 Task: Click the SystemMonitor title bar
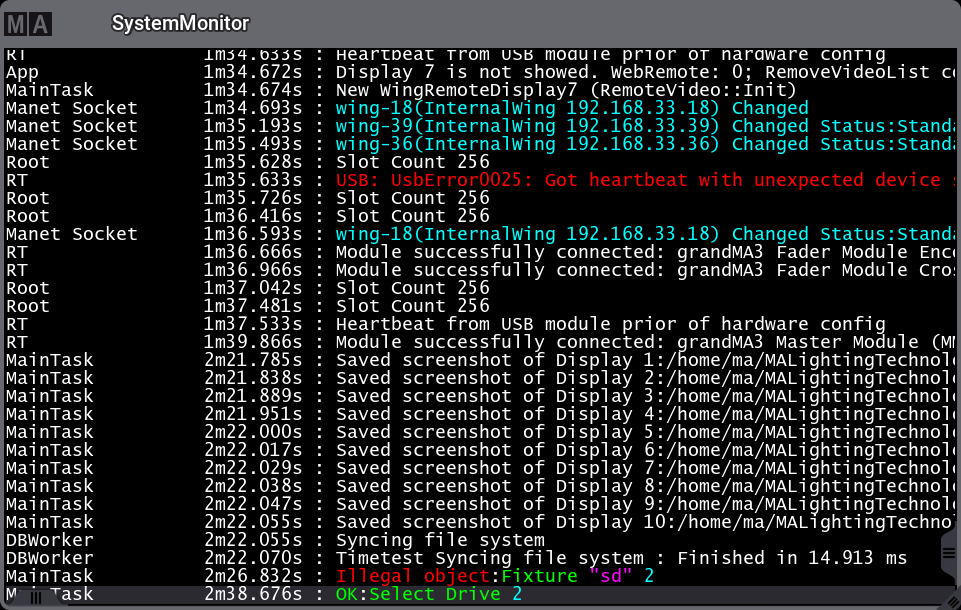click(480, 23)
